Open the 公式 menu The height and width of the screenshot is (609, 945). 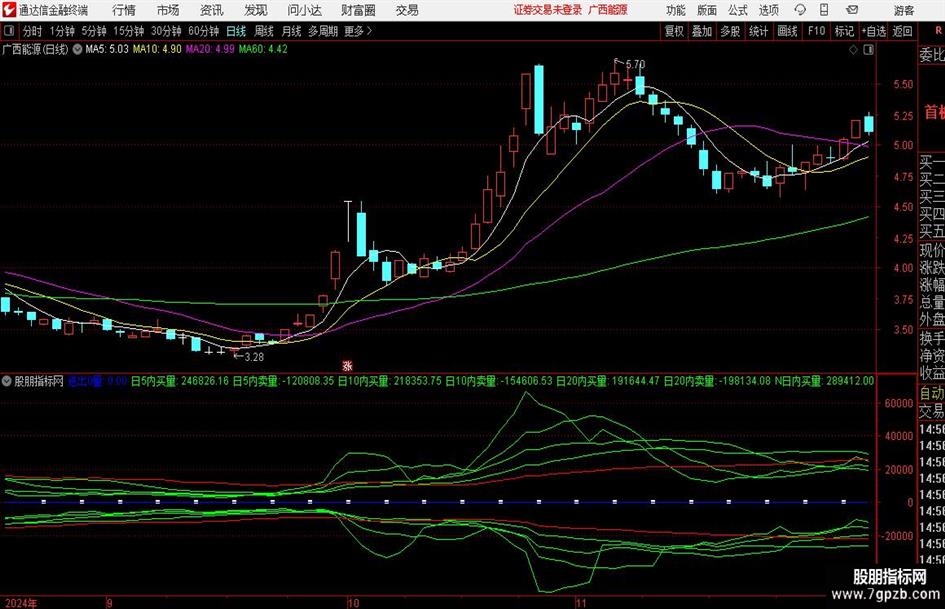click(737, 10)
